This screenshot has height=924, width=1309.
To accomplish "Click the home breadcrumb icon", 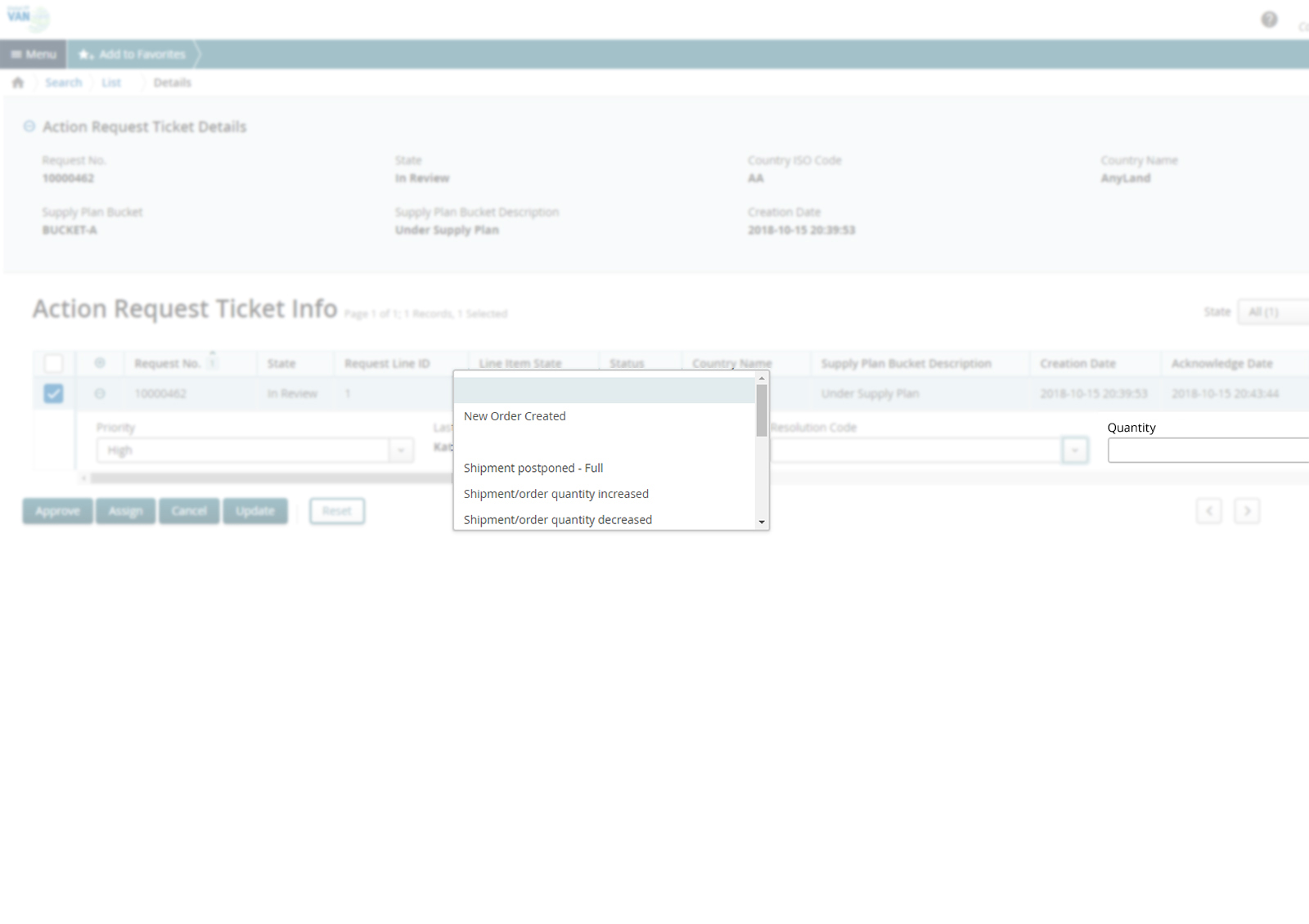I will click(18, 83).
